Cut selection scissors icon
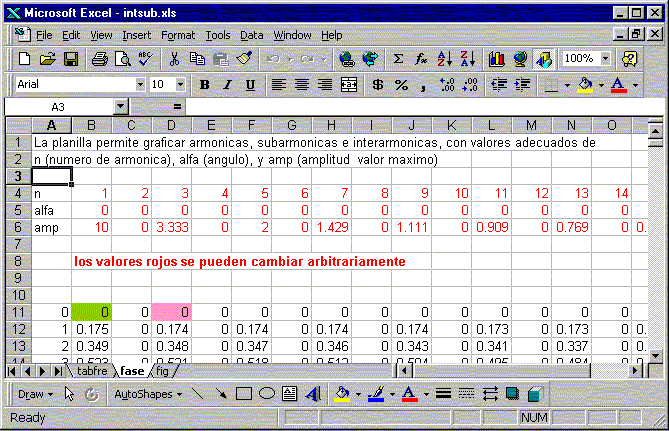Image resolution: width=669 pixels, height=431 pixels. (174, 59)
